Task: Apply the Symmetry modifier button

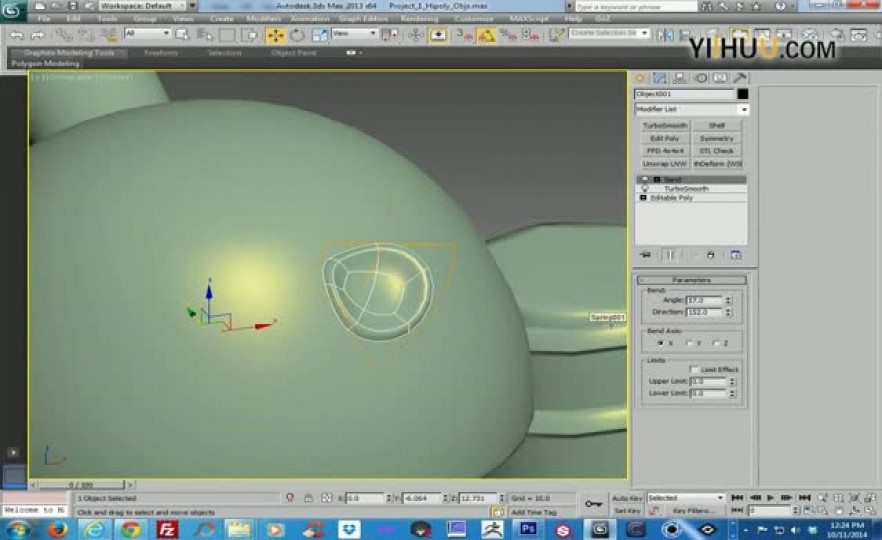Action: tap(717, 138)
